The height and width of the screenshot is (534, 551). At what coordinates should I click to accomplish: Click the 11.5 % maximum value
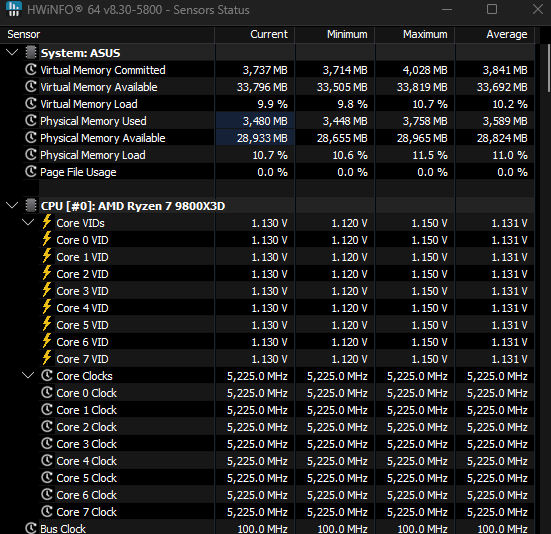click(430, 155)
